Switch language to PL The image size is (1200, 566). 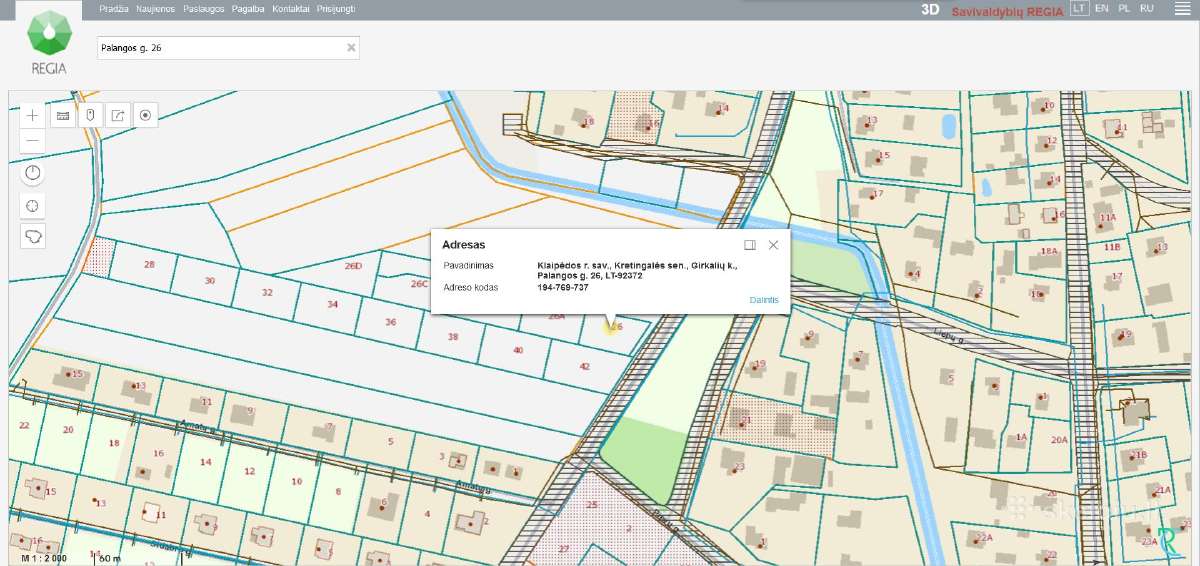[1124, 8]
